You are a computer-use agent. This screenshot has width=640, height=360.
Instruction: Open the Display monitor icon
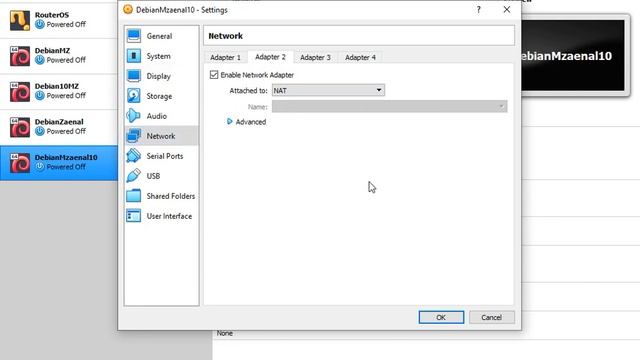coord(134,76)
